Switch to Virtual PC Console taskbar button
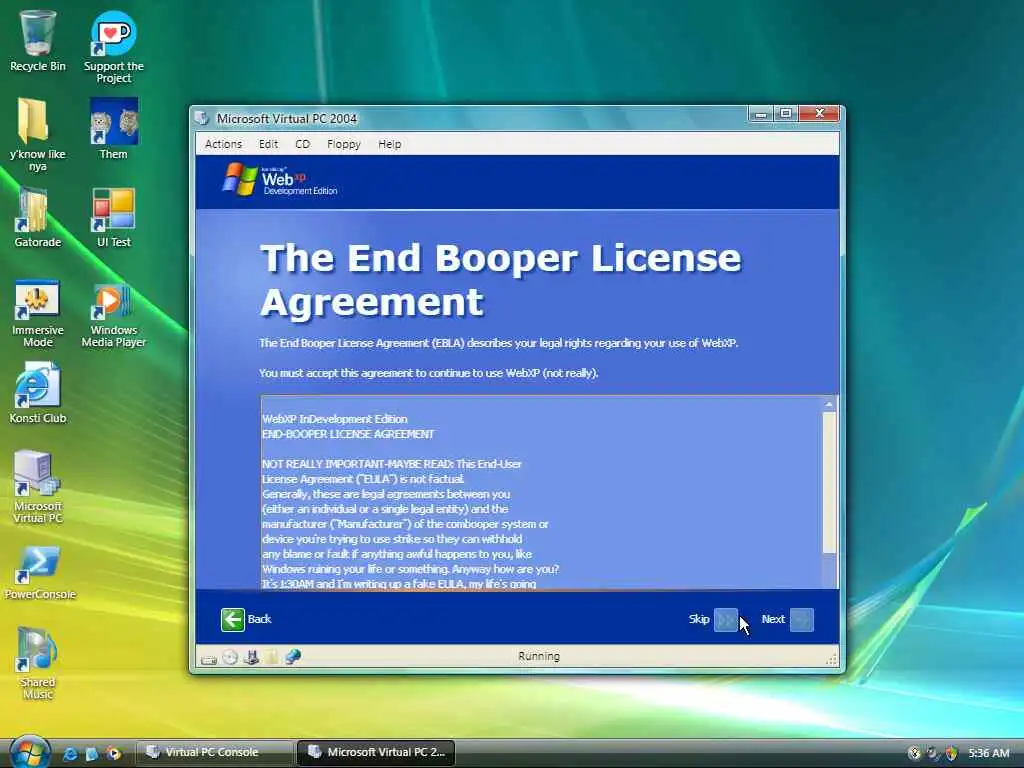This screenshot has width=1024, height=768. click(214, 752)
